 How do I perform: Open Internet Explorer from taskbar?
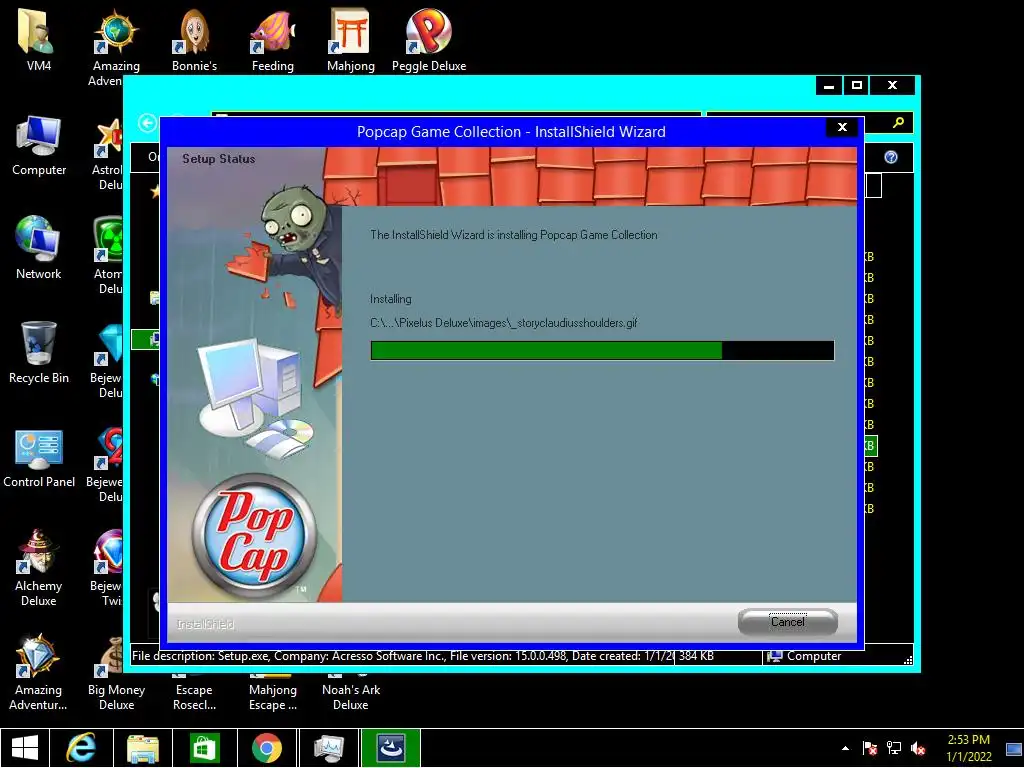point(82,748)
